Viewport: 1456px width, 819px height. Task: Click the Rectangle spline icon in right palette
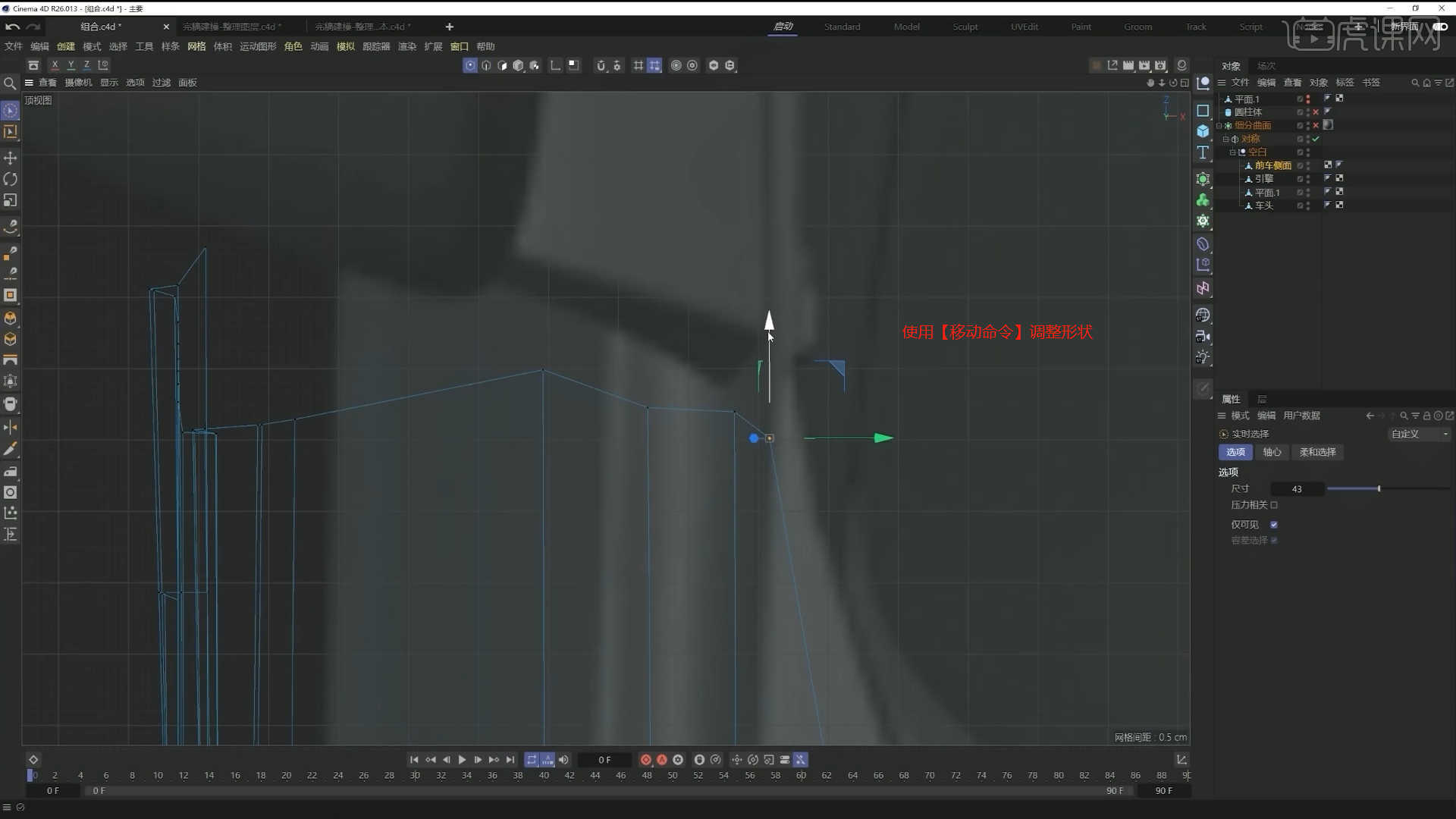(1203, 111)
